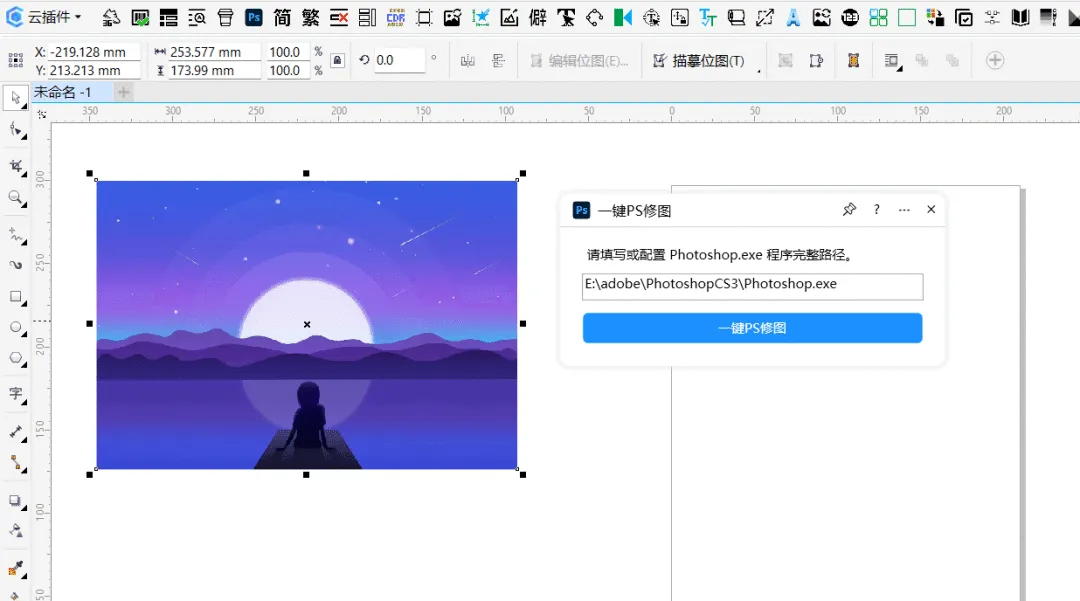Select the Freehand tool in the toolbox
The height and width of the screenshot is (601, 1080).
tap(16, 235)
